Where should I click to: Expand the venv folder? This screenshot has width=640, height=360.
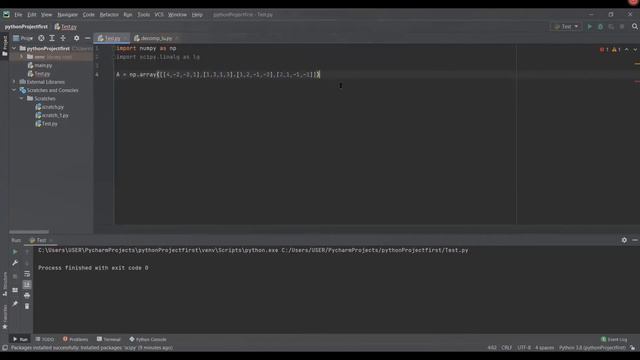pos(22,57)
